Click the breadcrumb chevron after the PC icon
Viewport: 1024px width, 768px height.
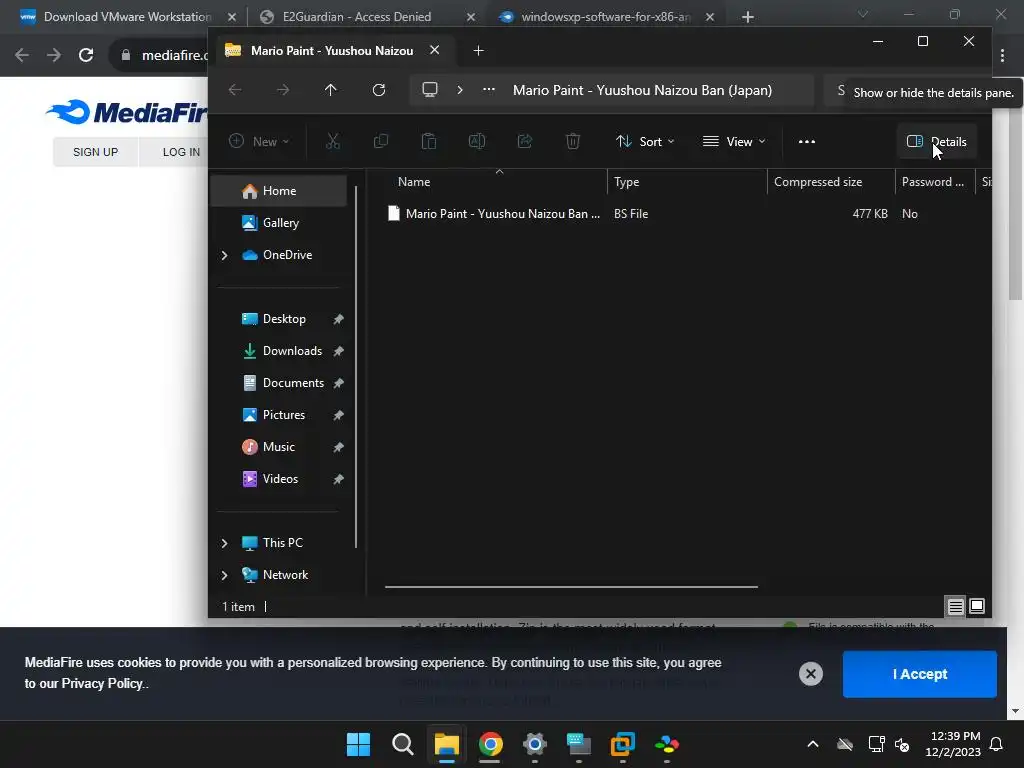(460, 89)
